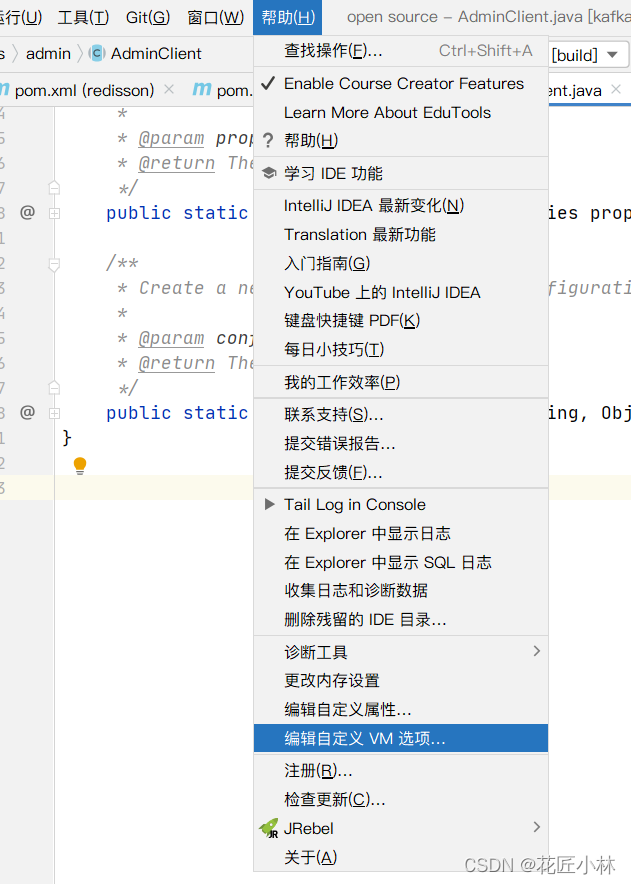Open YouTube 上的 IntelliJ IDEA
Viewport: 631px width, 884px height.
coord(401,292)
